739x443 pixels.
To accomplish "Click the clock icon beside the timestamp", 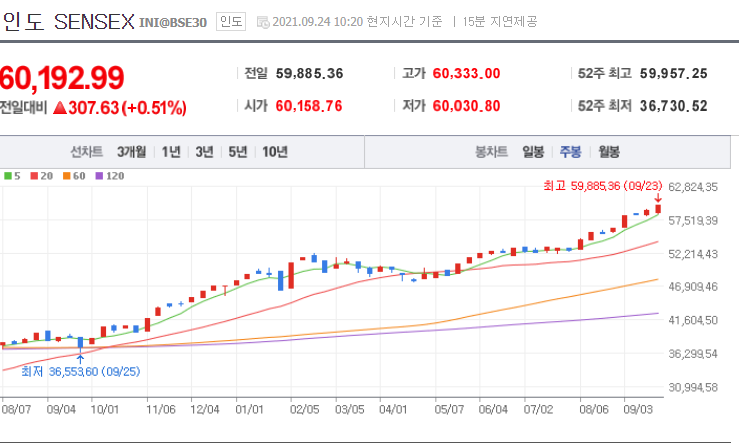I will 262,21.
